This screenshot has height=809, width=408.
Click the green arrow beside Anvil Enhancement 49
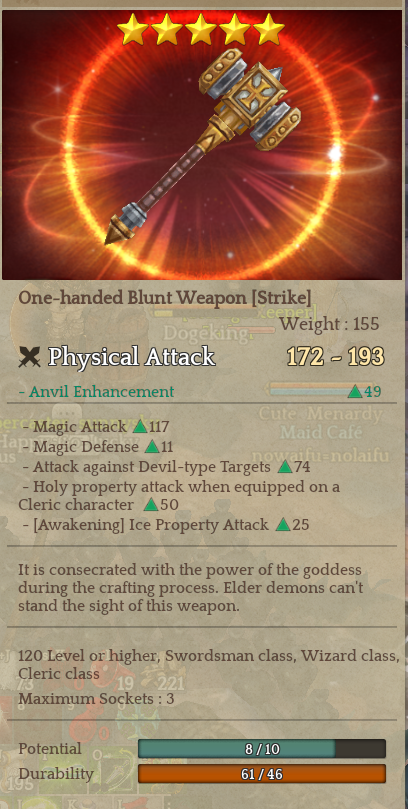(354, 392)
